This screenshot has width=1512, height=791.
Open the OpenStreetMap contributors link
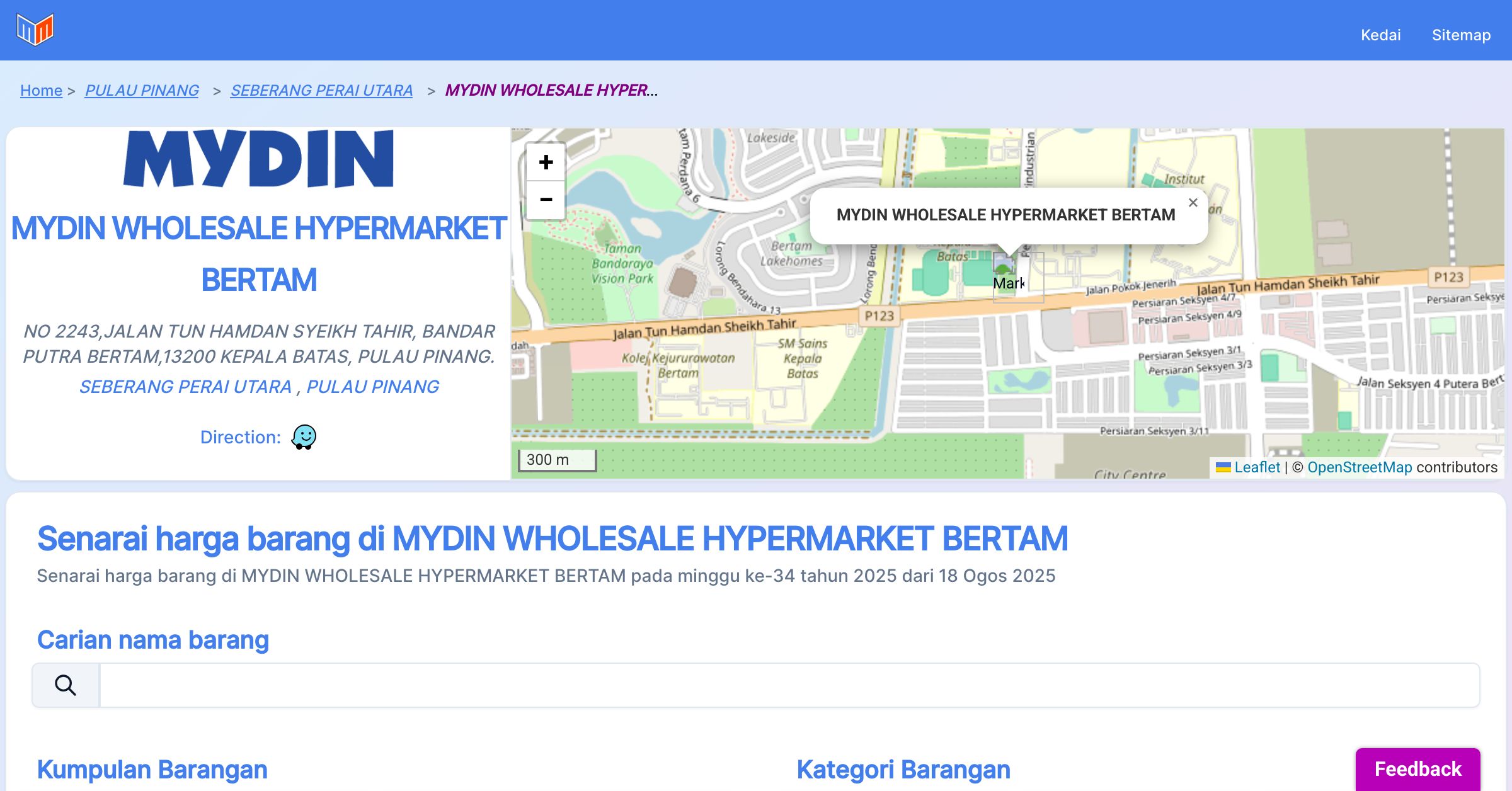tap(1360, 467)
